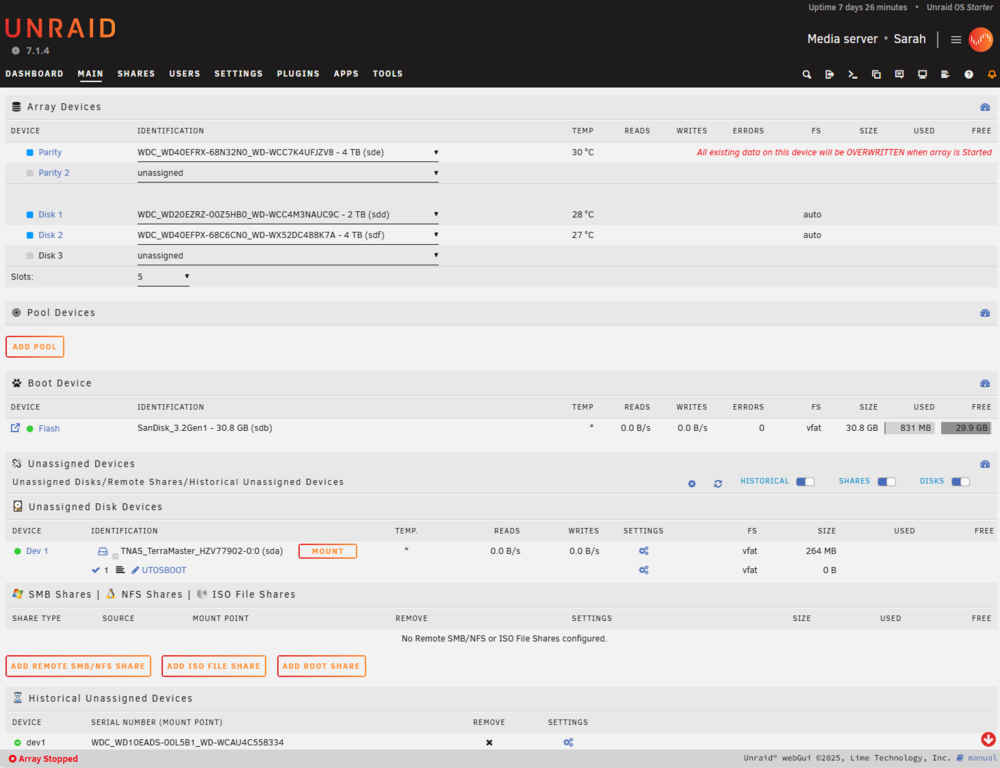This screenshot has width=1000, height=768.
Task: Open the SETTINGS tab
Action: coord(239,74)
